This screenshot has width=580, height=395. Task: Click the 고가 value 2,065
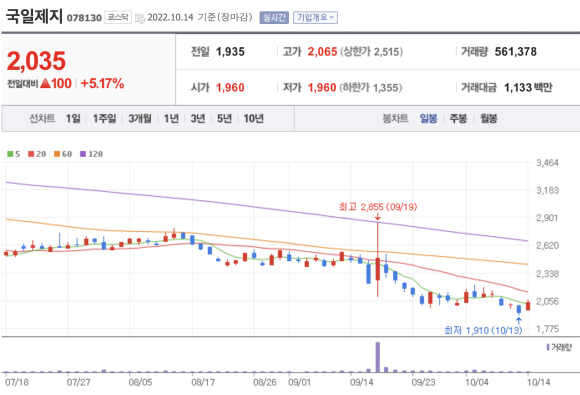point(323,52)
